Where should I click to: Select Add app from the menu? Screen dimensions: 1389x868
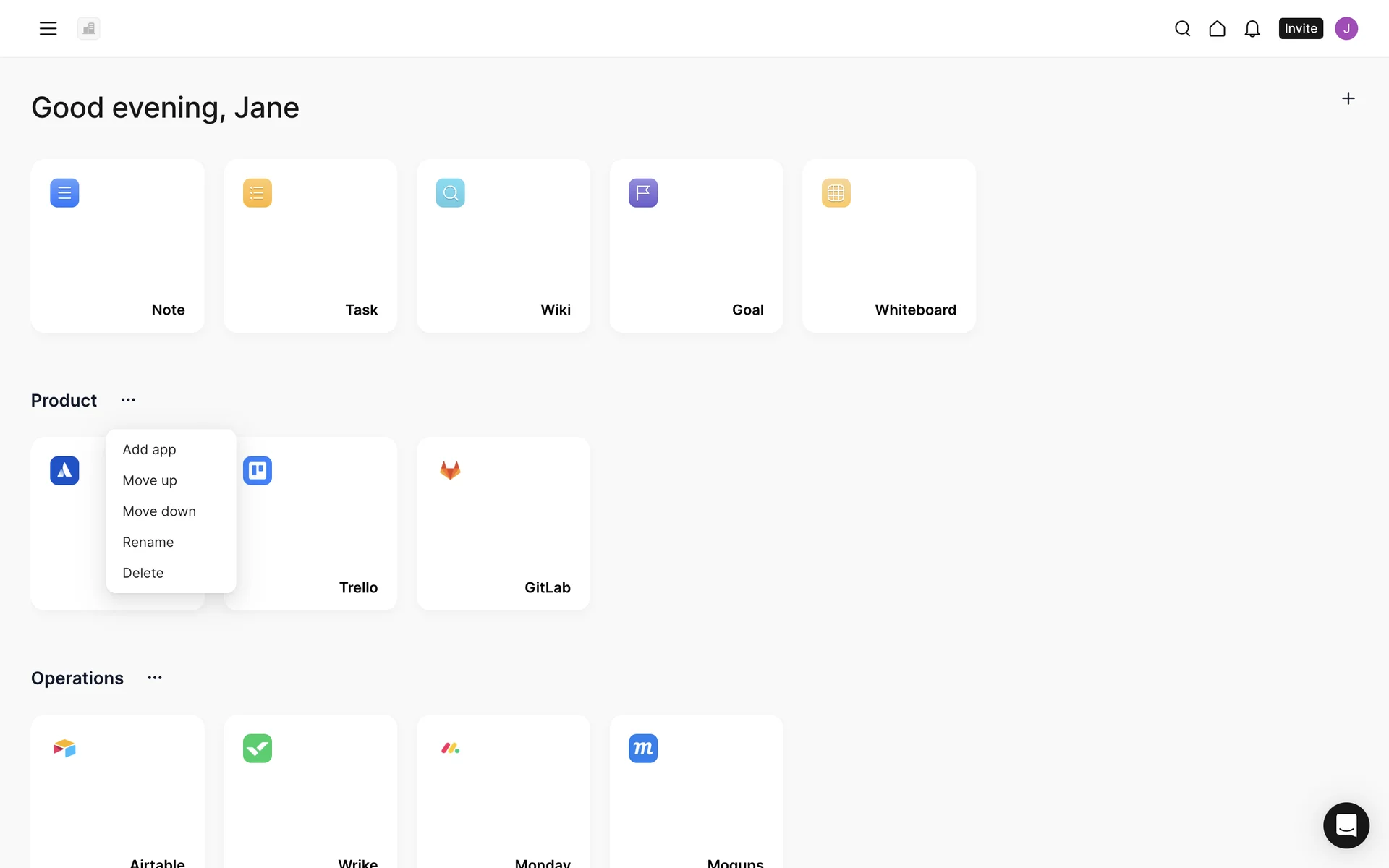tap(149, 449)
